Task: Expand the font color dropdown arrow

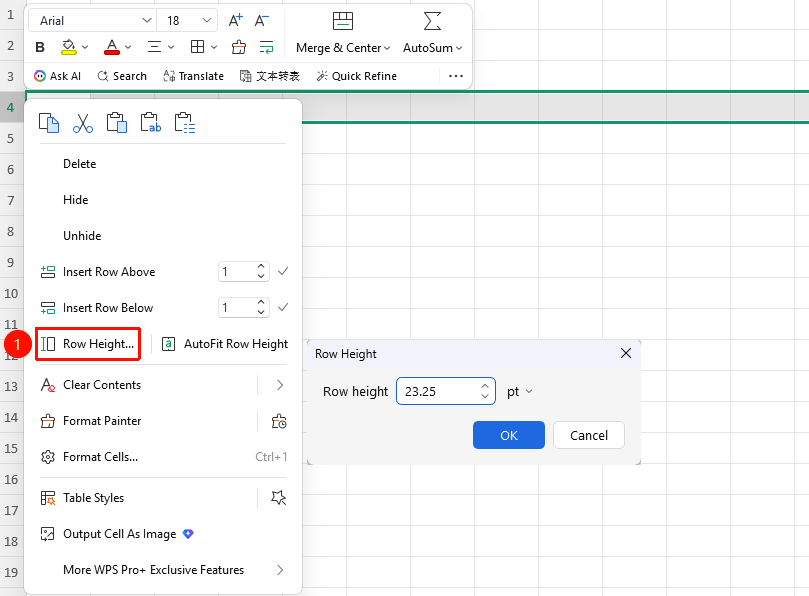Action: 128,47
